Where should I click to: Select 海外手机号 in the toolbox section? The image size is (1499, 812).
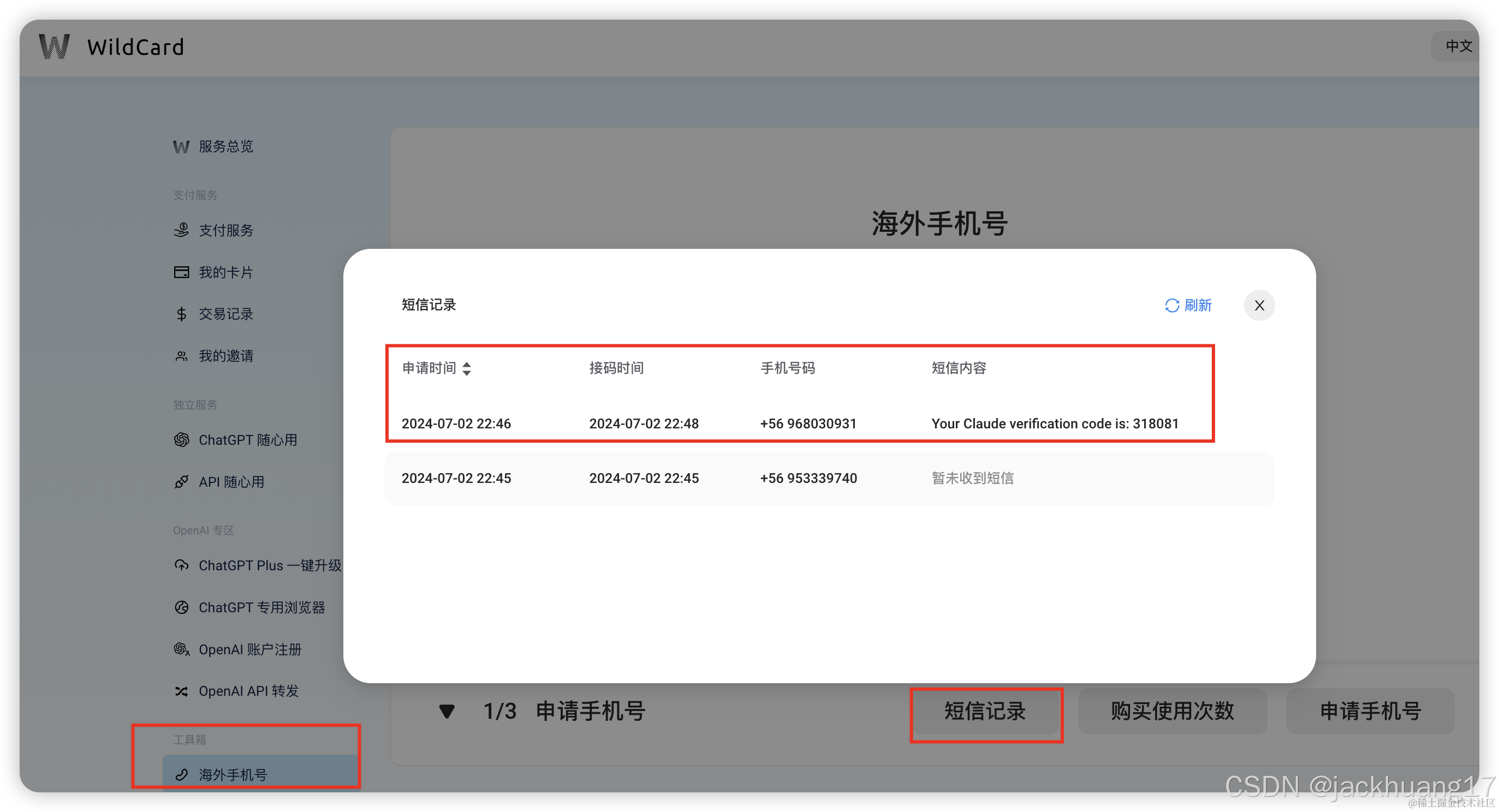(x=232, y=774)
